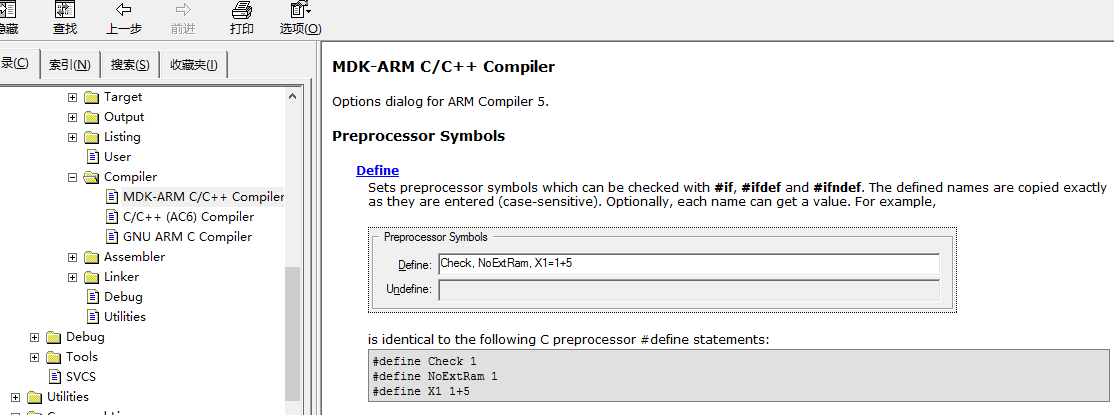Screen dimensions: 1114x415
Task: Collapse the Compiler folder node
Action: point(72,177)
